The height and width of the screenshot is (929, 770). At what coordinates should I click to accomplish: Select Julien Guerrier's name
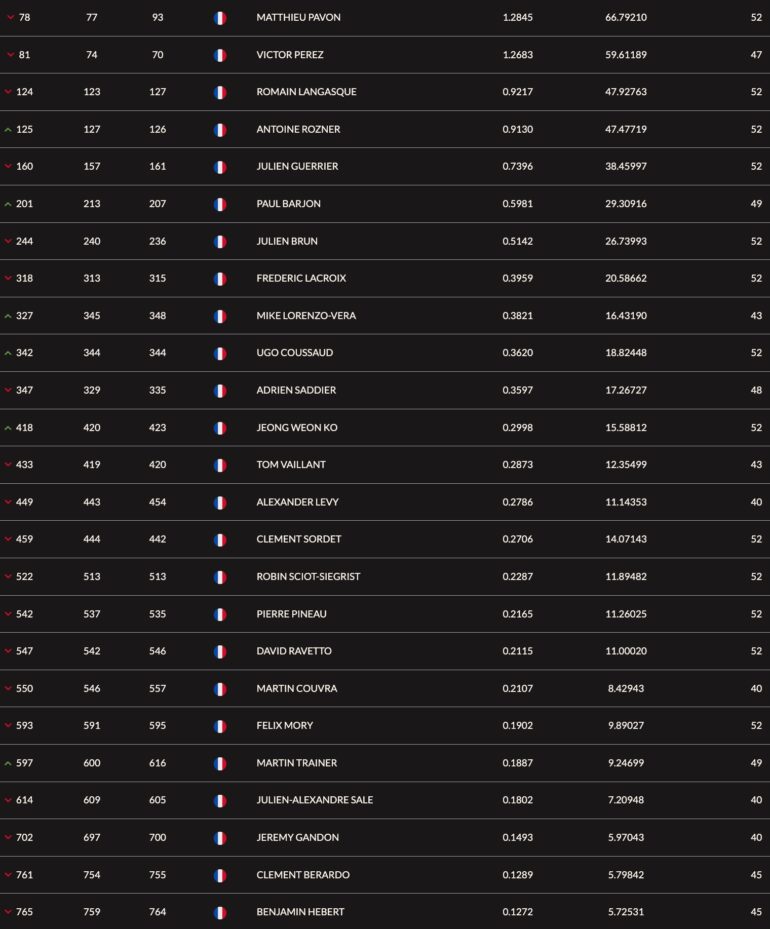tap(297, 166)
